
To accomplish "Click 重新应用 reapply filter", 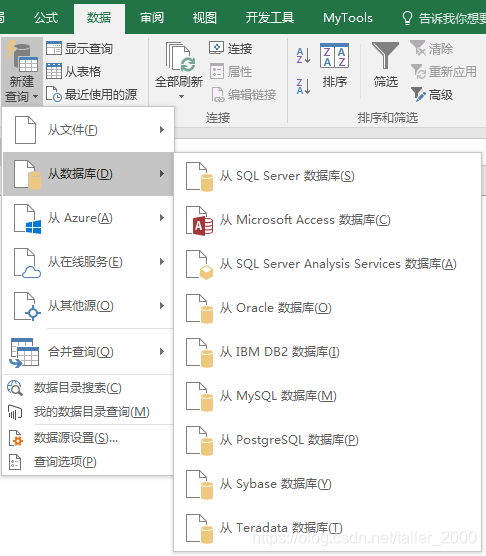I will tap(443, 72).
